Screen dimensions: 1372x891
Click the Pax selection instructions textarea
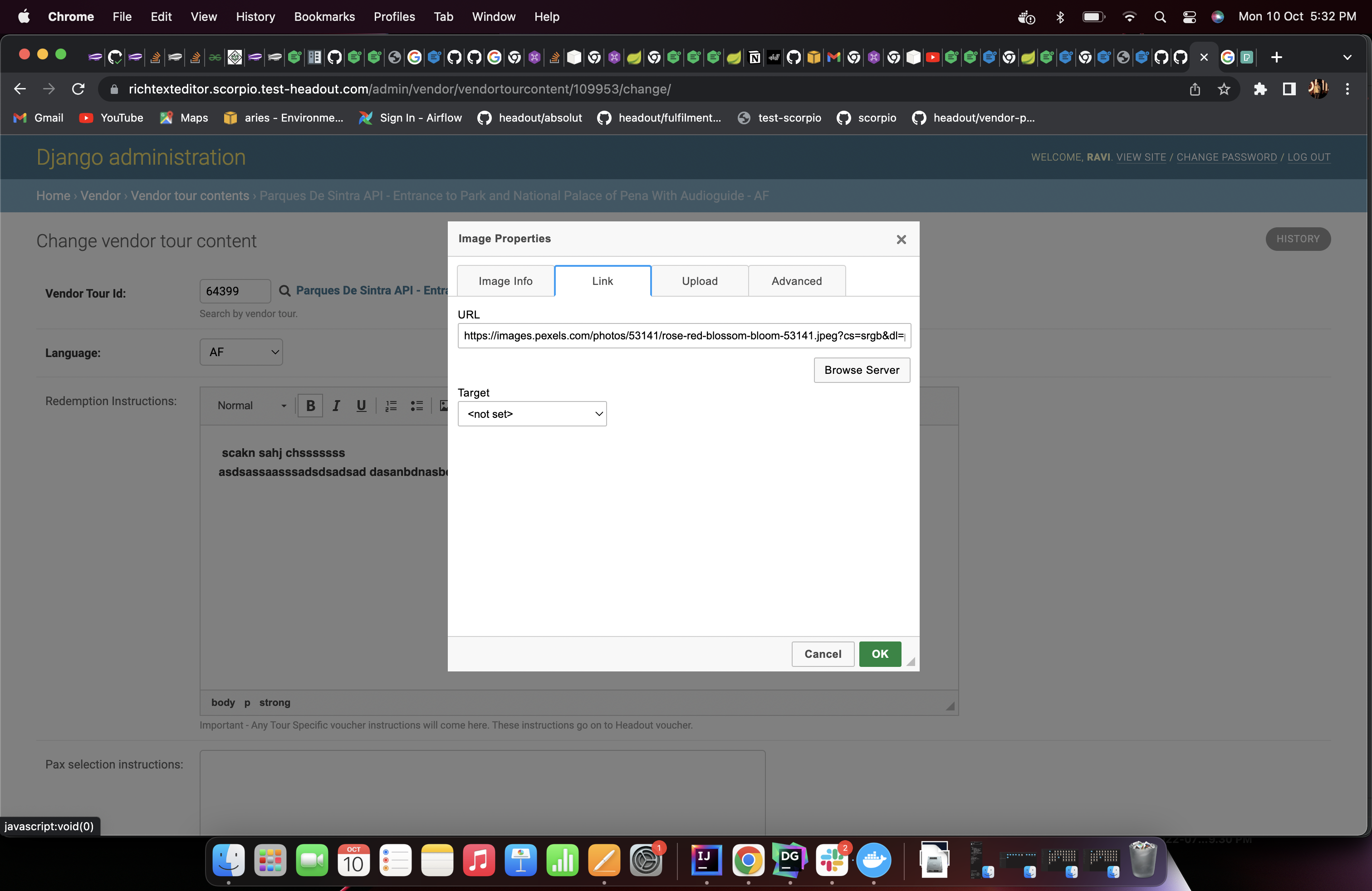coord(482,793)
